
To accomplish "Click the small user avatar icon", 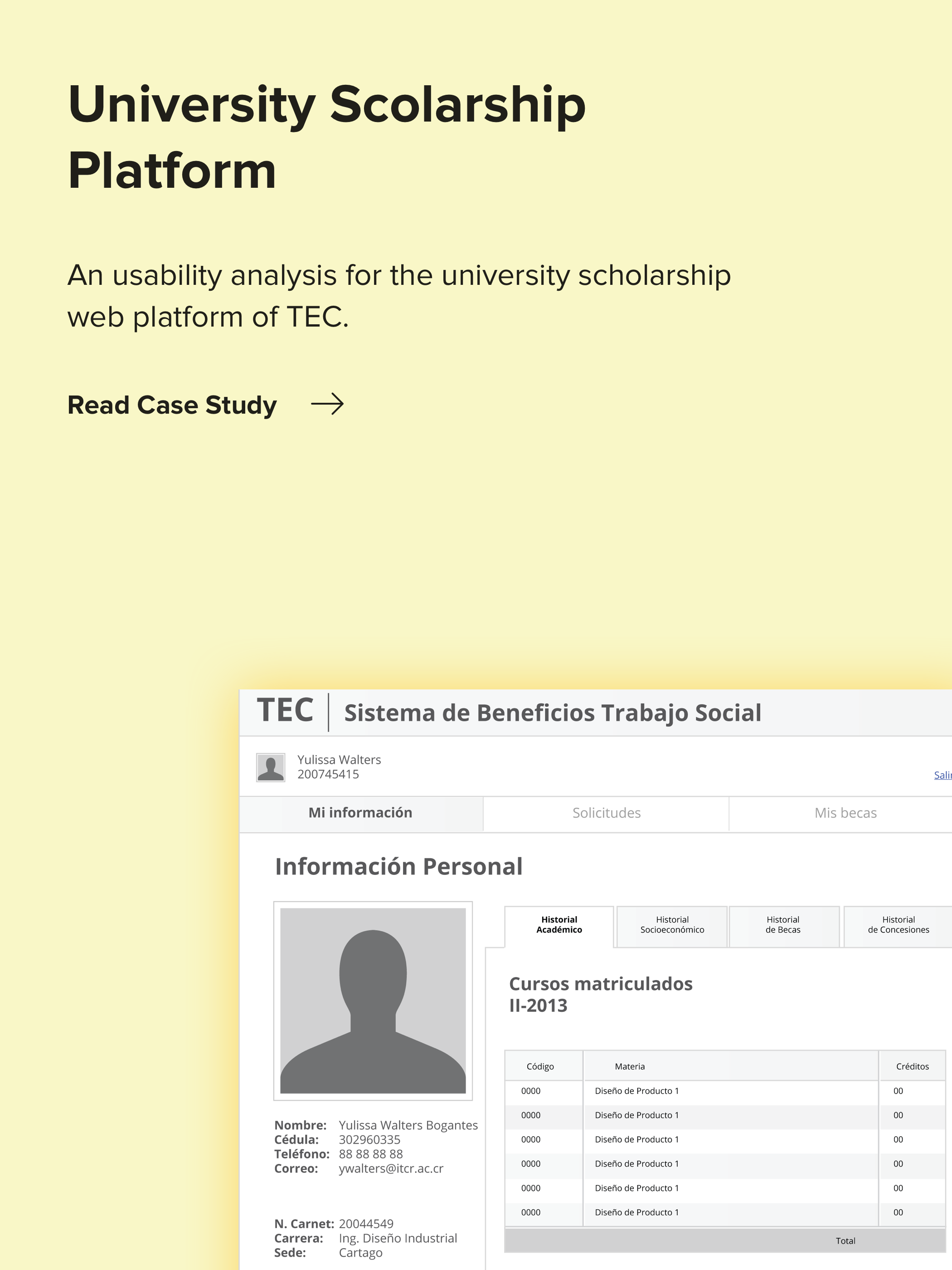I will [x=270, y=767].
